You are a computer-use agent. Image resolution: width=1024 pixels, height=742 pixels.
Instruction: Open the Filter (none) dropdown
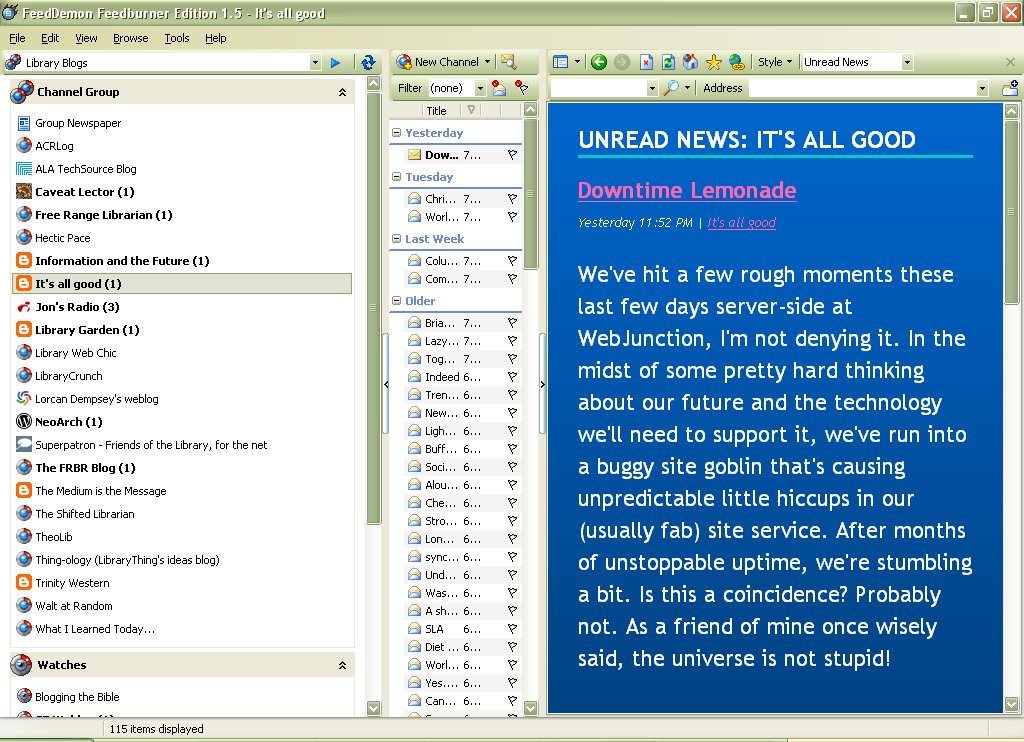(480, 88)
